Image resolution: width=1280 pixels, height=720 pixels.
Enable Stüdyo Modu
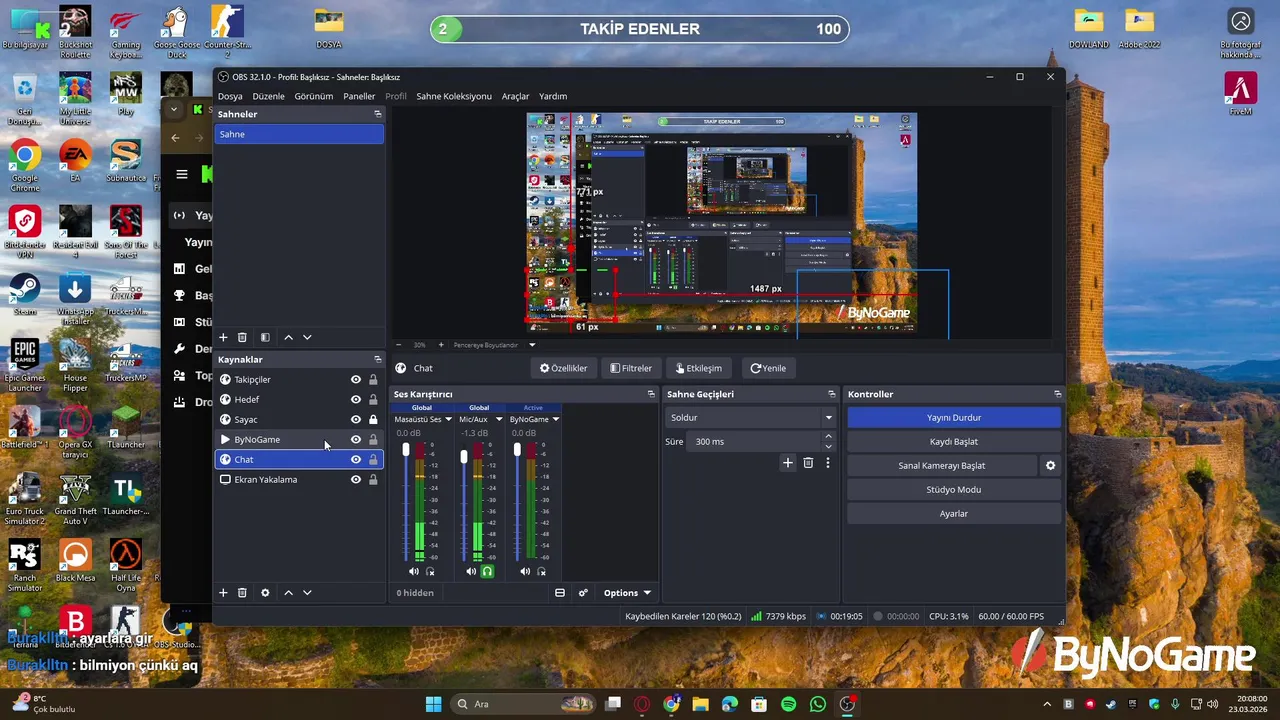(x=954, y=490)
